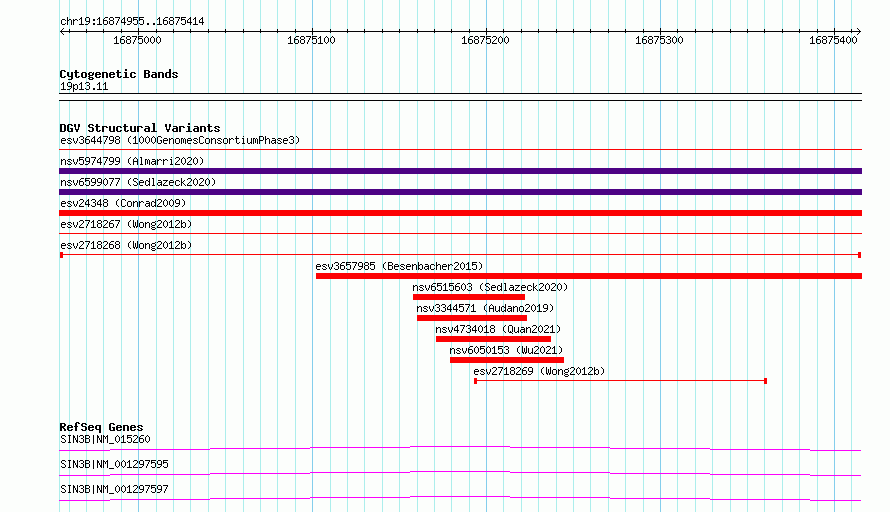Screen dimensions: 890x512
Task: Select the nsv5974799 Almarri2020 variant label
Action: (132, 161)
